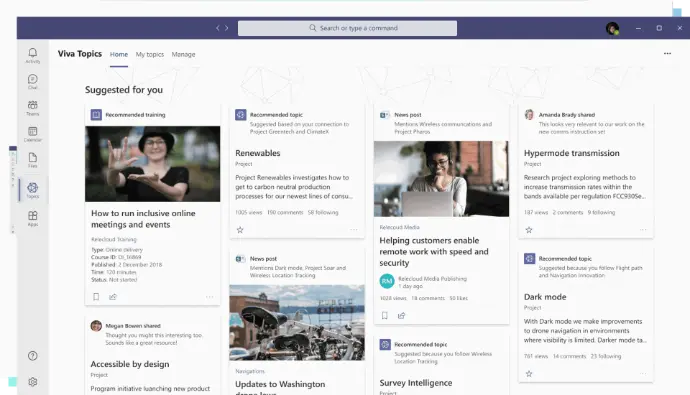Switch to the Manage tab
The width and height of the screenshot is (690, 395).
click(184, 55)
